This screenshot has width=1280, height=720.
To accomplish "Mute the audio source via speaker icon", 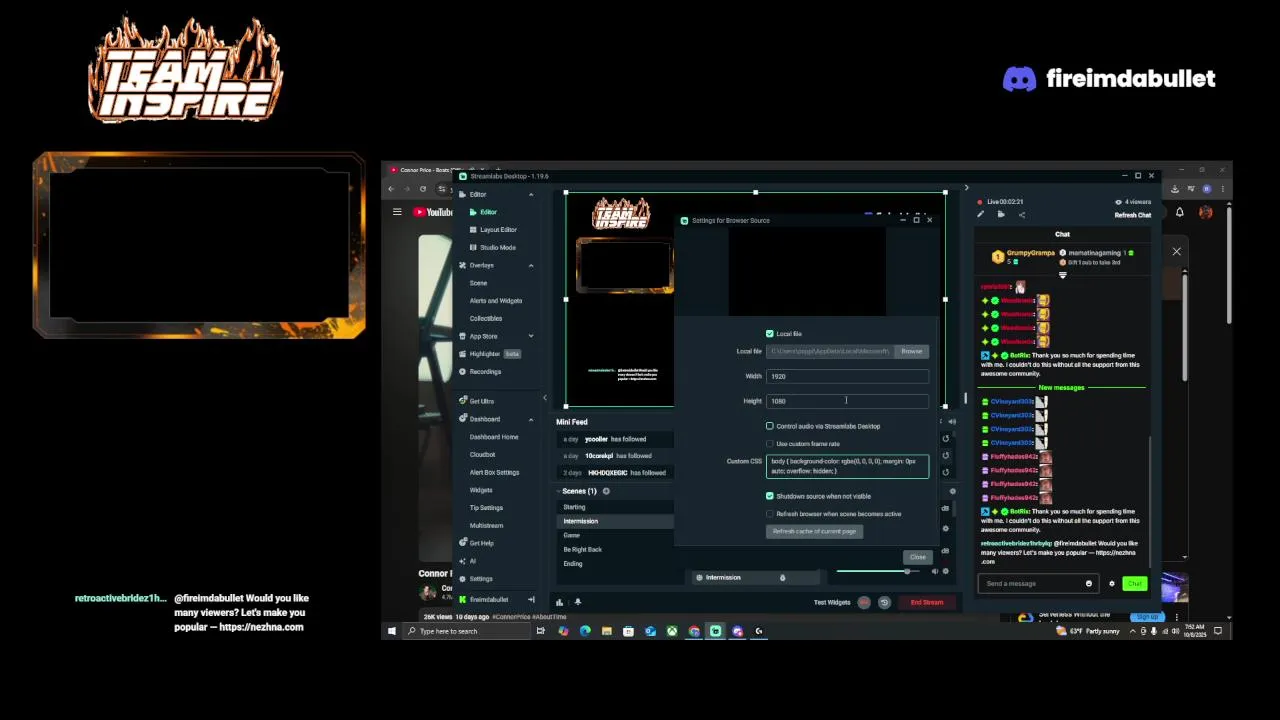I will click(x=936, y=571).
